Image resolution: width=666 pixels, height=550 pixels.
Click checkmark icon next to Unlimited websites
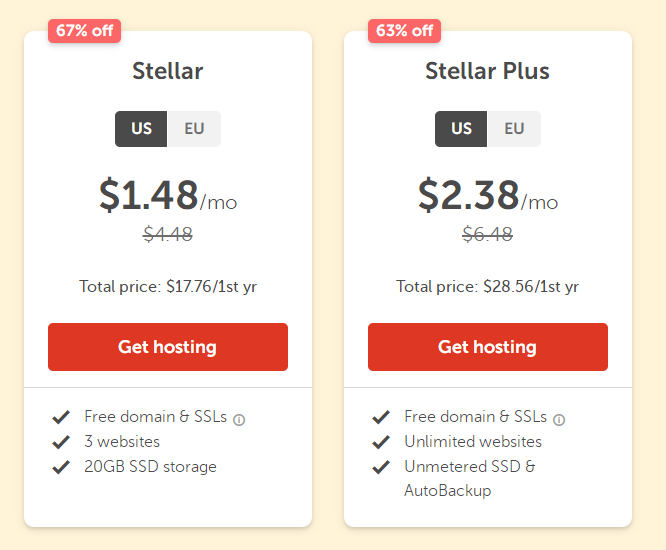click(381, 442)
